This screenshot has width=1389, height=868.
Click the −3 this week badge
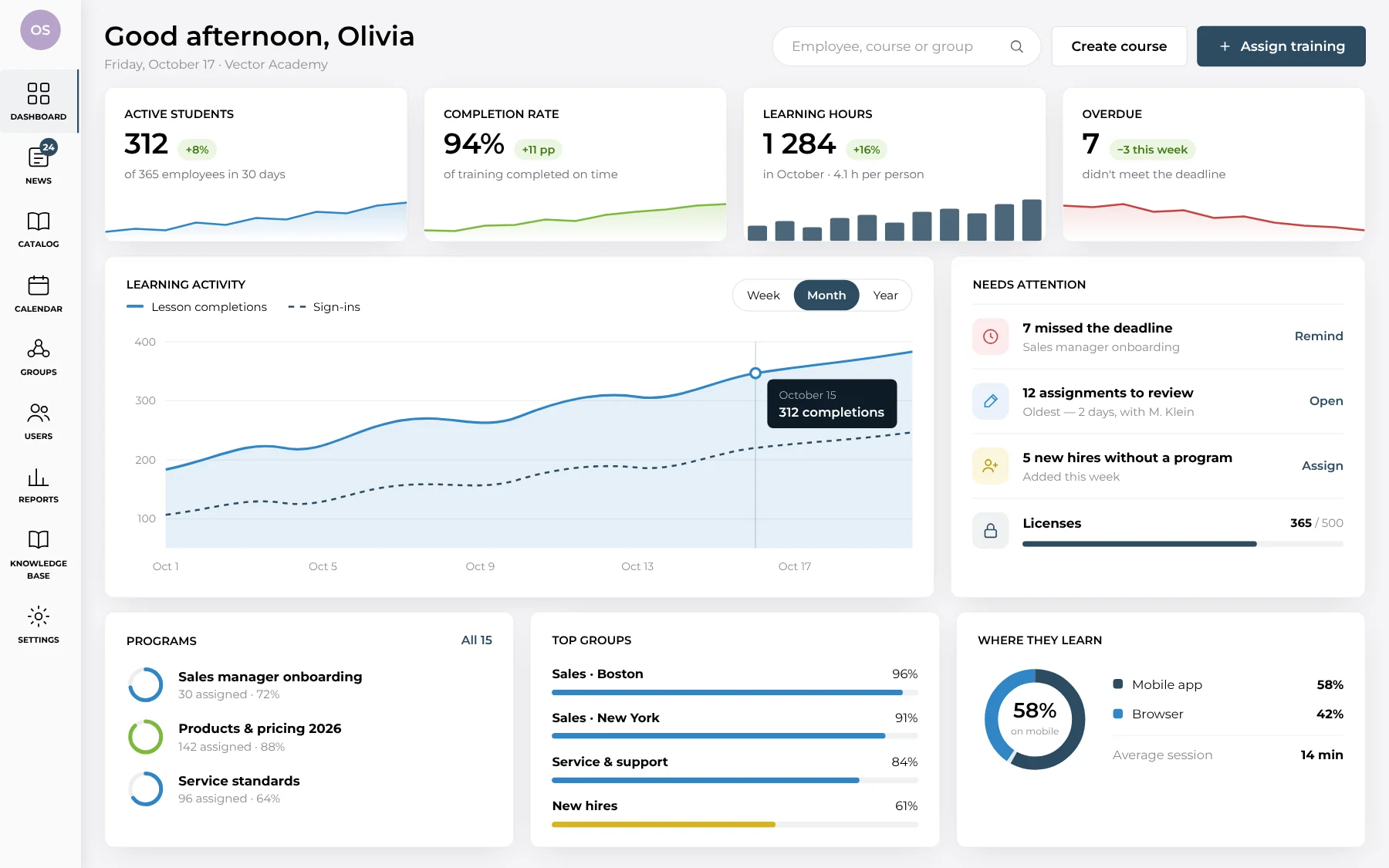coord(1152,150)
